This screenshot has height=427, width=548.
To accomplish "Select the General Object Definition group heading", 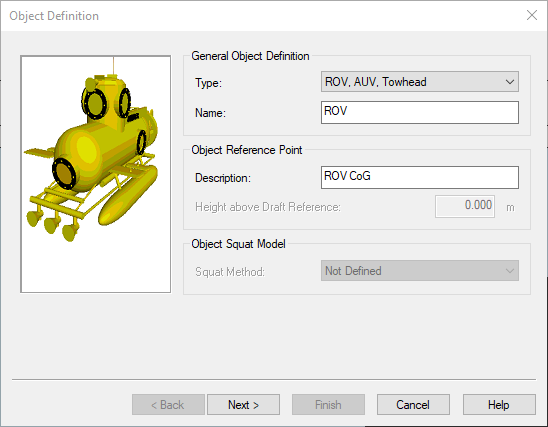I will [250, 56].
